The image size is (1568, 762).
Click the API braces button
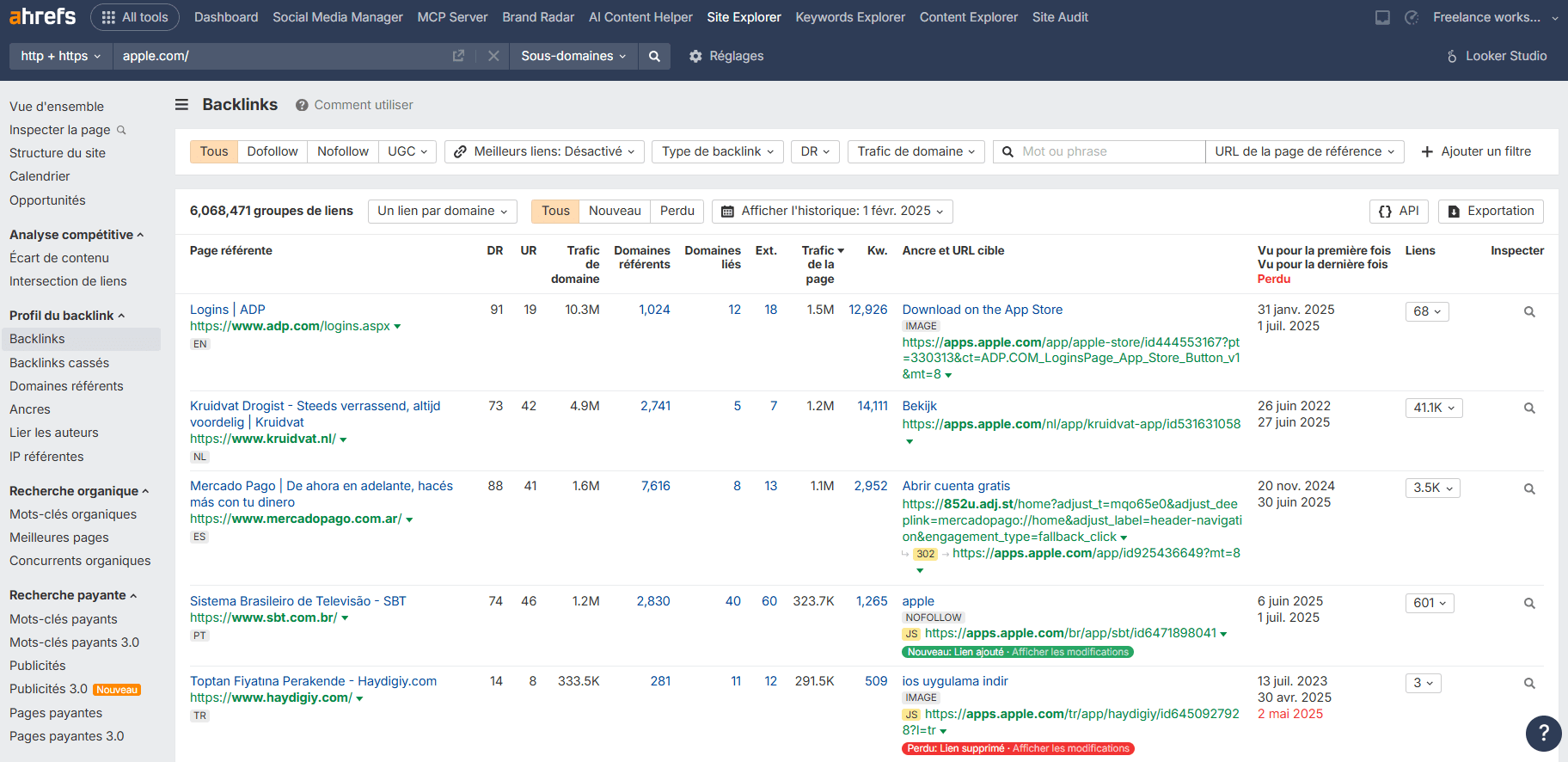click(1399, 212)
